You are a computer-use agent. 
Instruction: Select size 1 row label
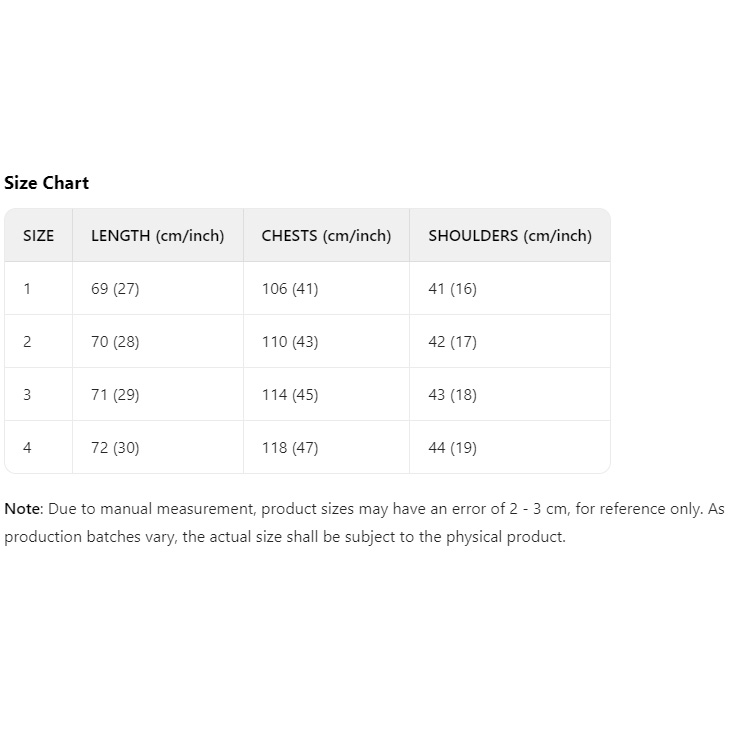pos(27,289)
